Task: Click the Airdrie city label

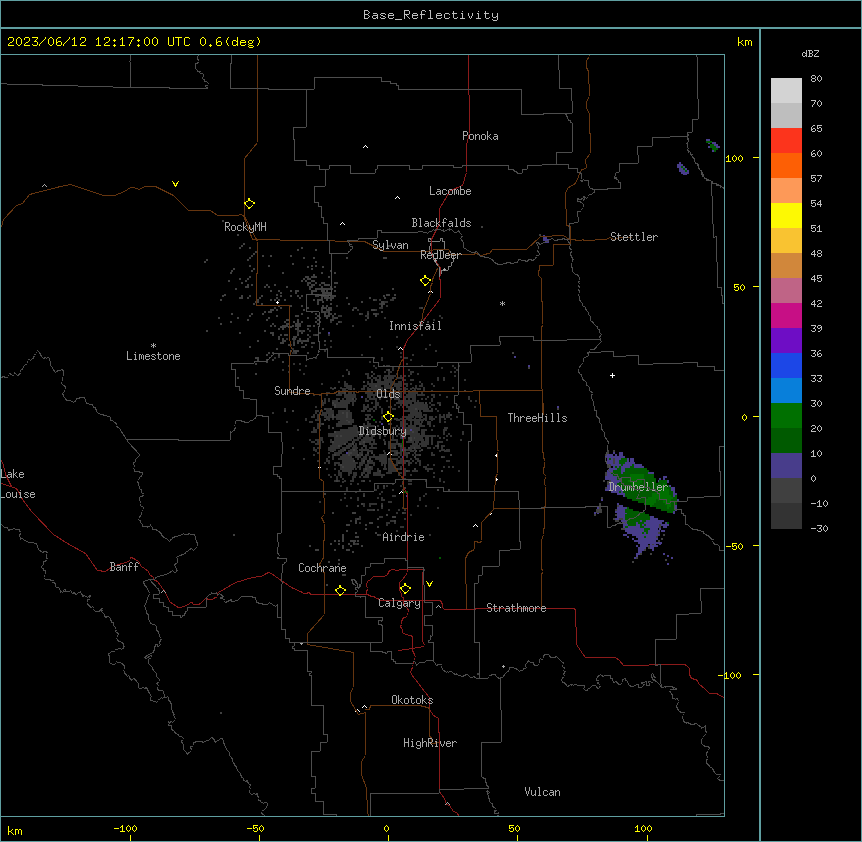Action: tap(404, 537)
